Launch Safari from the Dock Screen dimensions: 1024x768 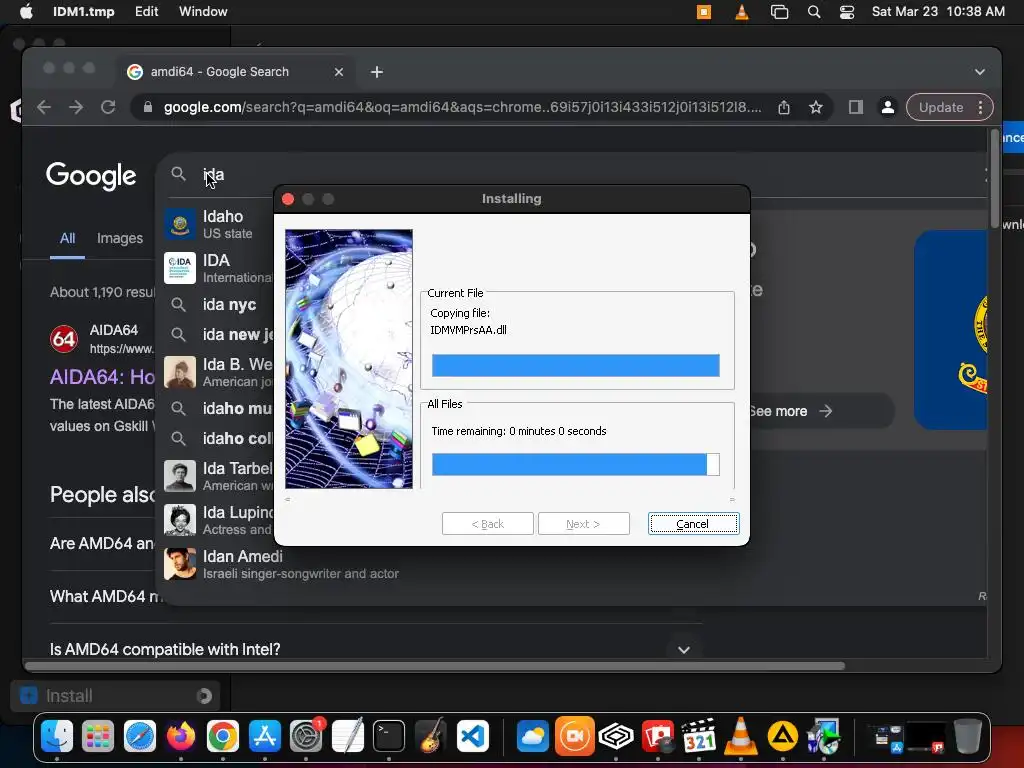tap(140, 737)
